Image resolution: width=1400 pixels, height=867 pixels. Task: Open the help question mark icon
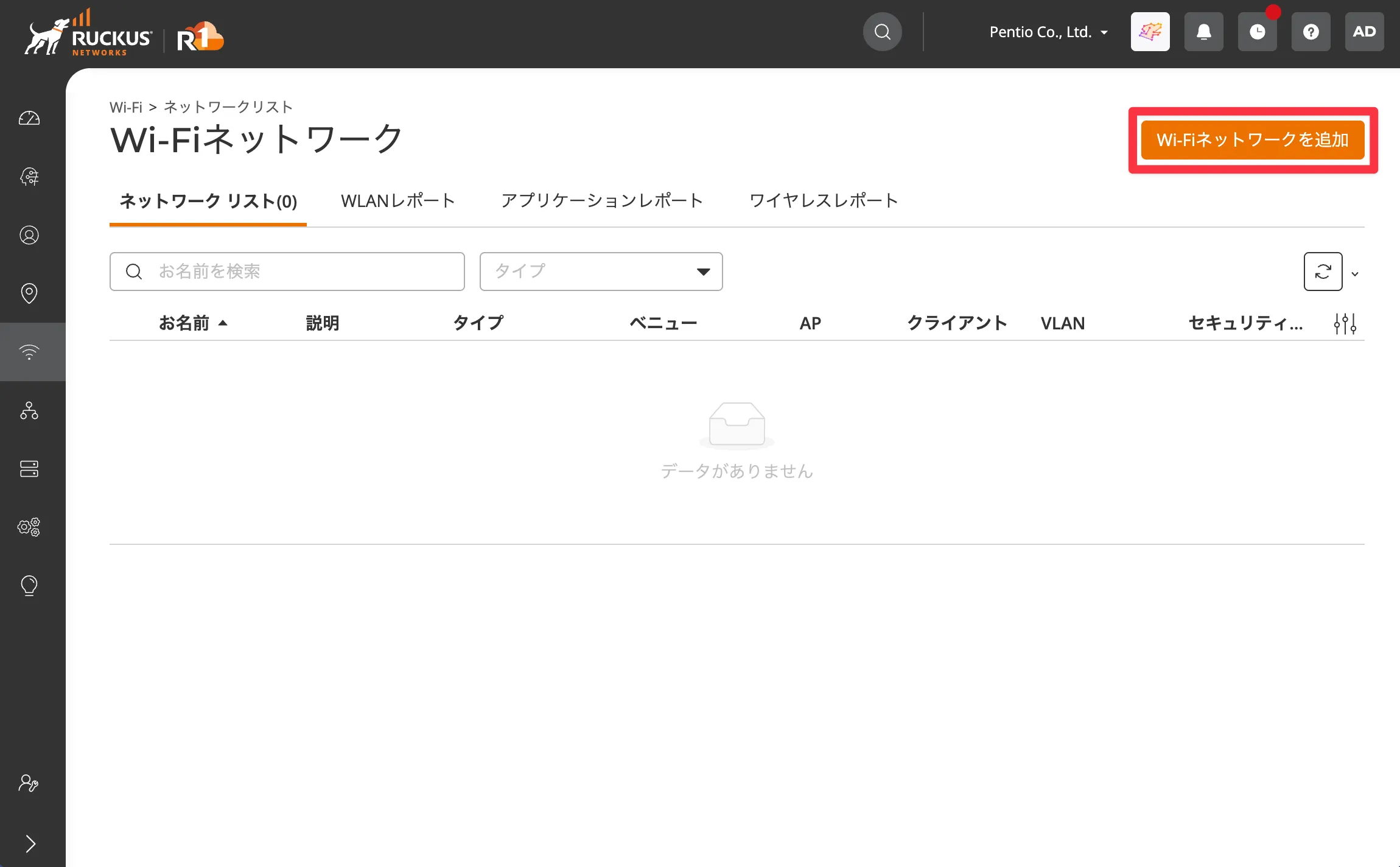1311,32
